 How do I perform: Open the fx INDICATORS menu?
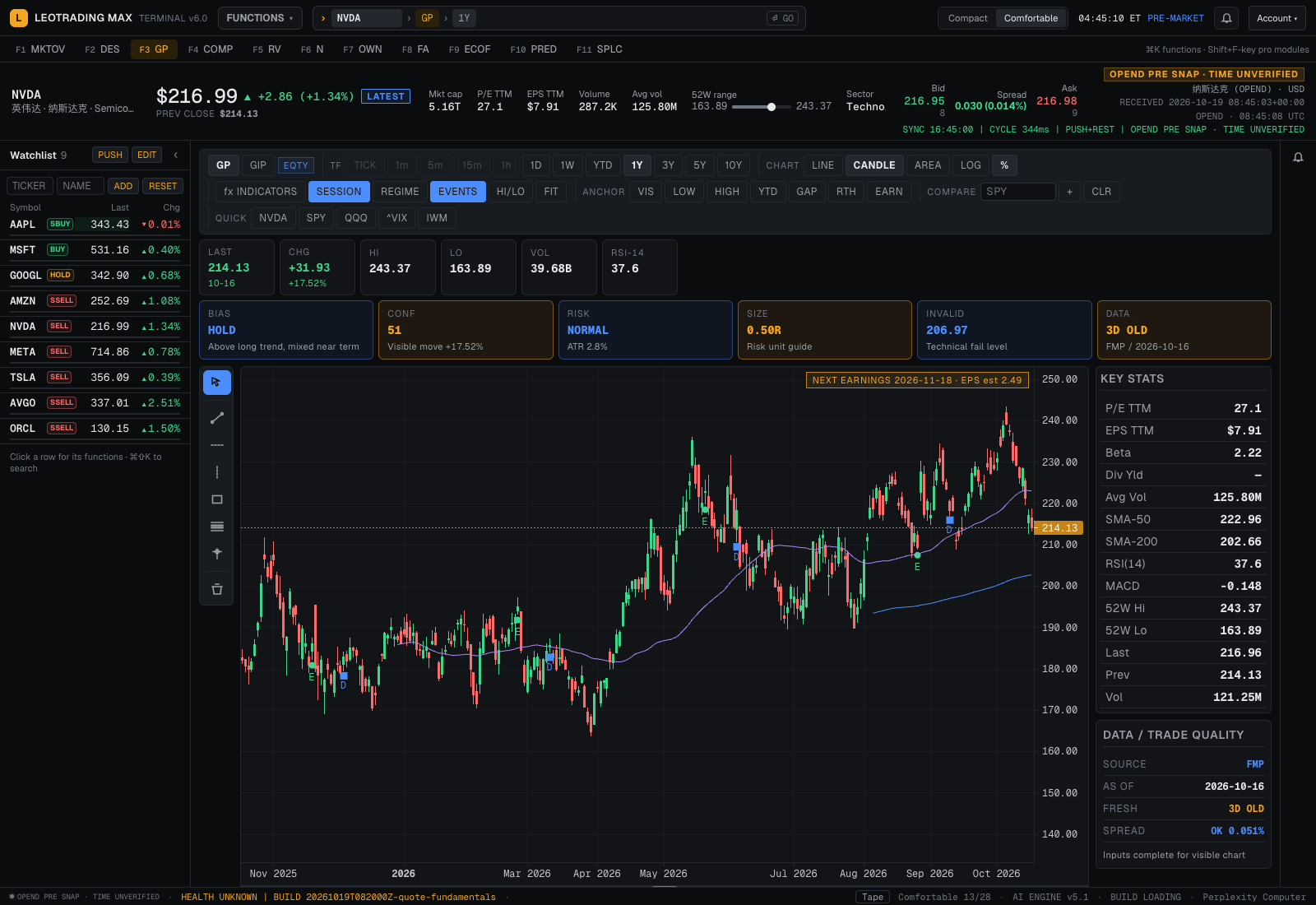click(x=260, y=192)
